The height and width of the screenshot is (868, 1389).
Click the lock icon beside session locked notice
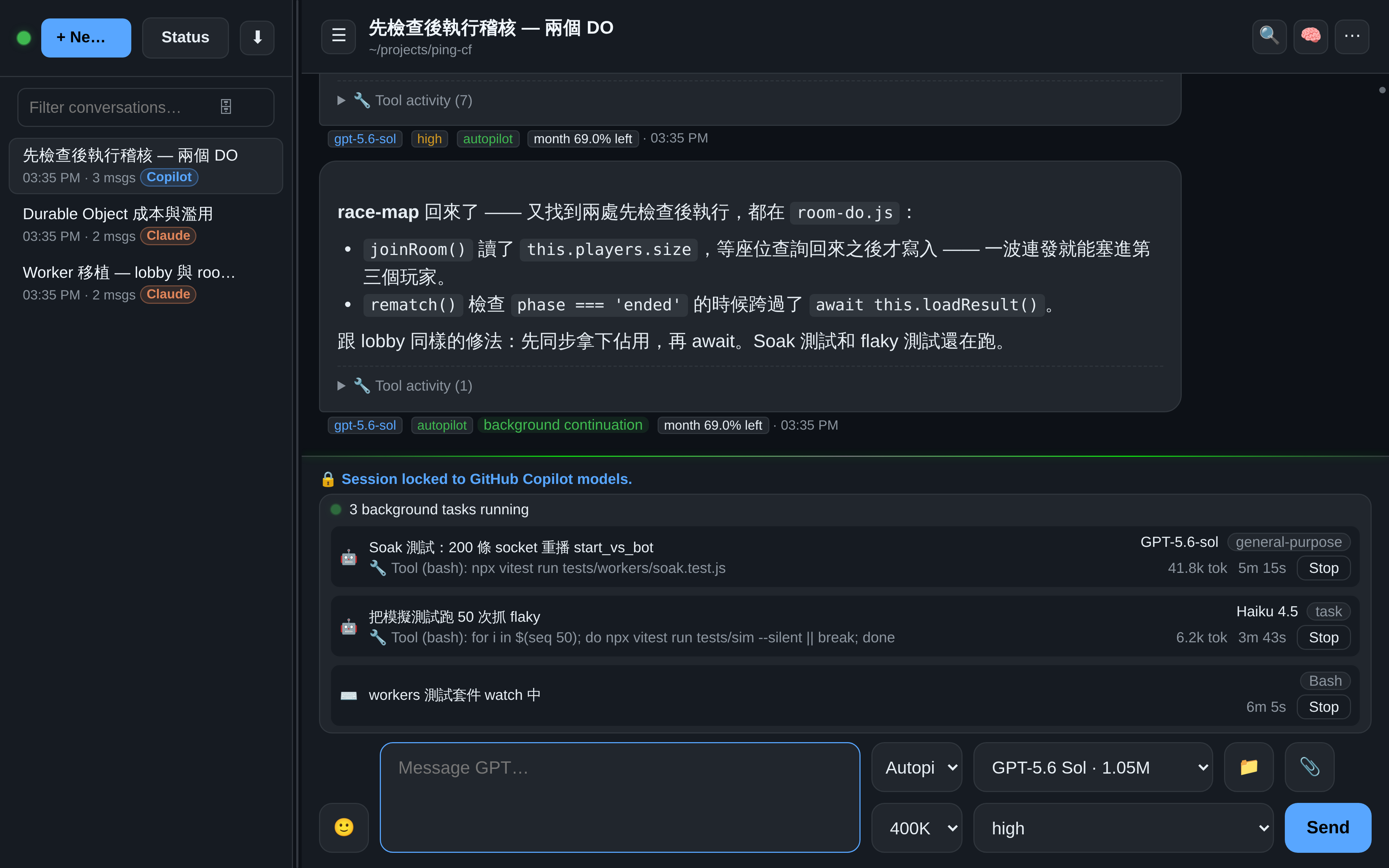pyautogui.click(x=328, y=479)
